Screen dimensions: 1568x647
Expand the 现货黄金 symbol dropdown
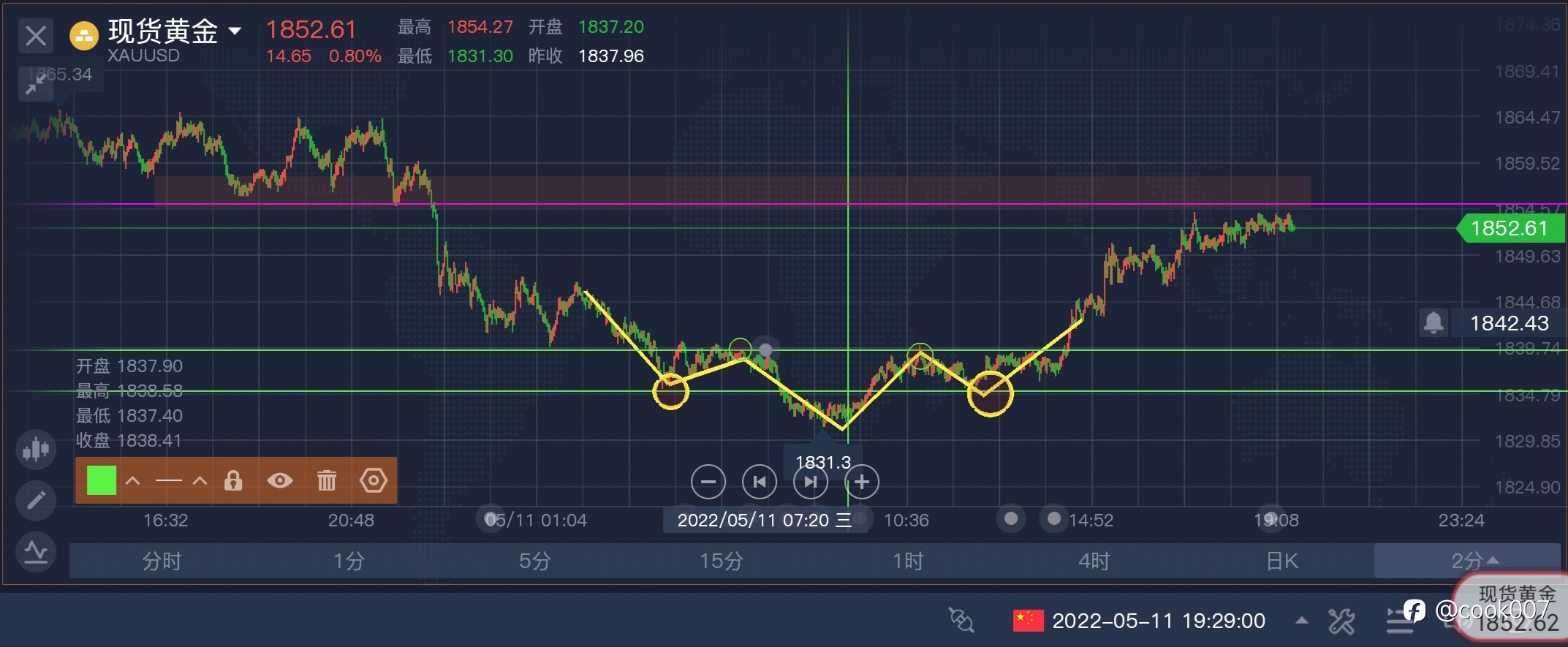235,31
